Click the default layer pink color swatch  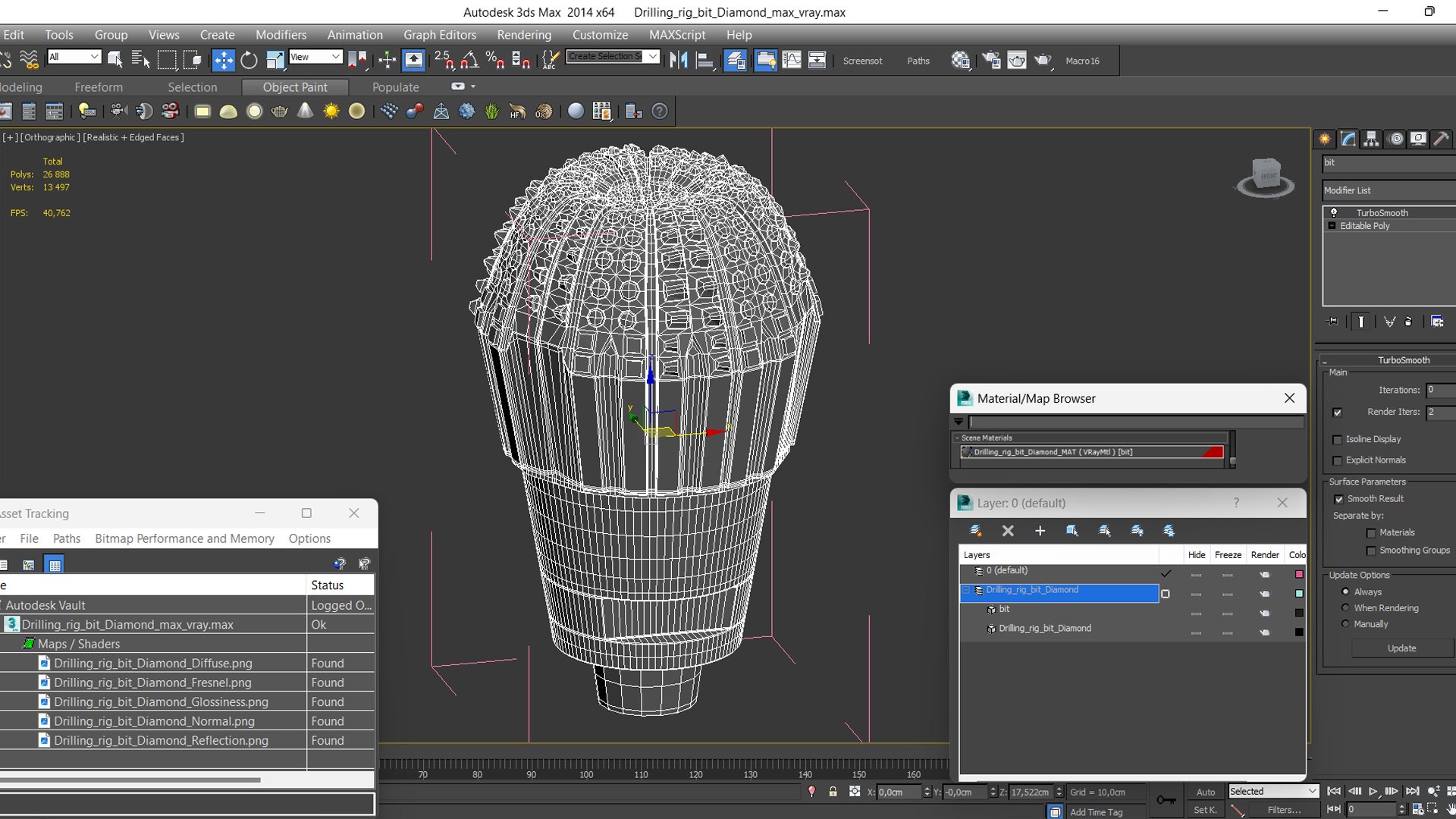click(1299, 574)
